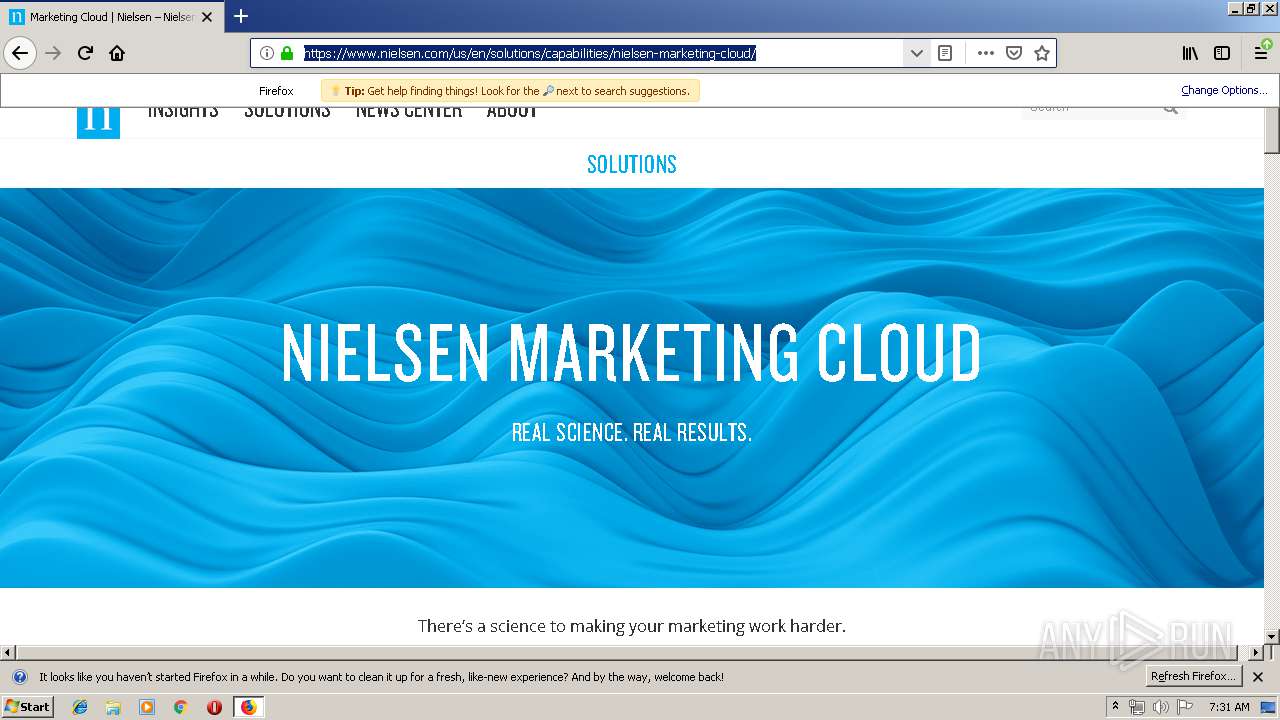Click the Refresh Firefox button
The width and height of the screenshot is (1280, 720).
point(1193,676)
